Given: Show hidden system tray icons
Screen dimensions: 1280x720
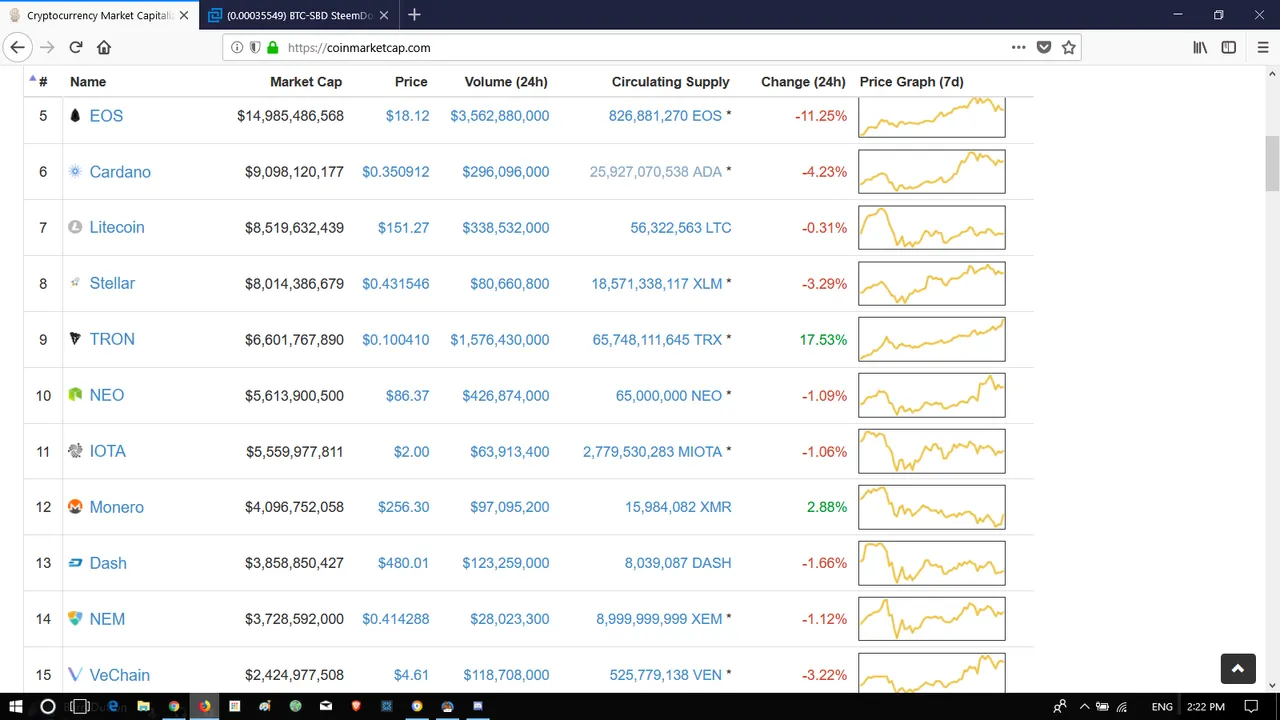Looking at the screenshot, I should 1084,706.
